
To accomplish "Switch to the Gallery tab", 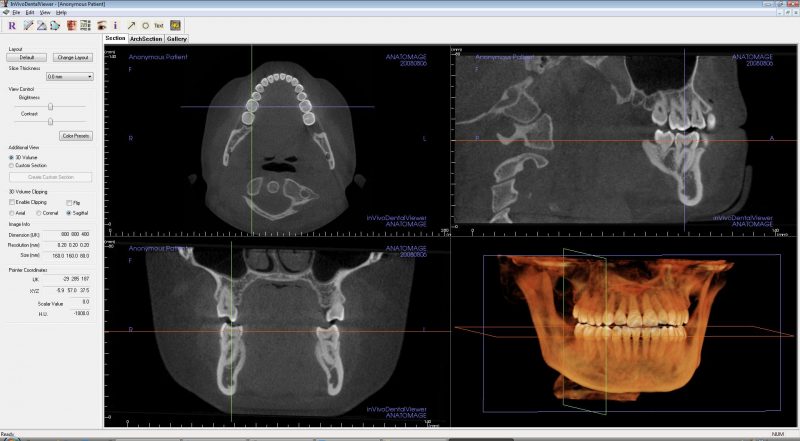I will (177, 39).
